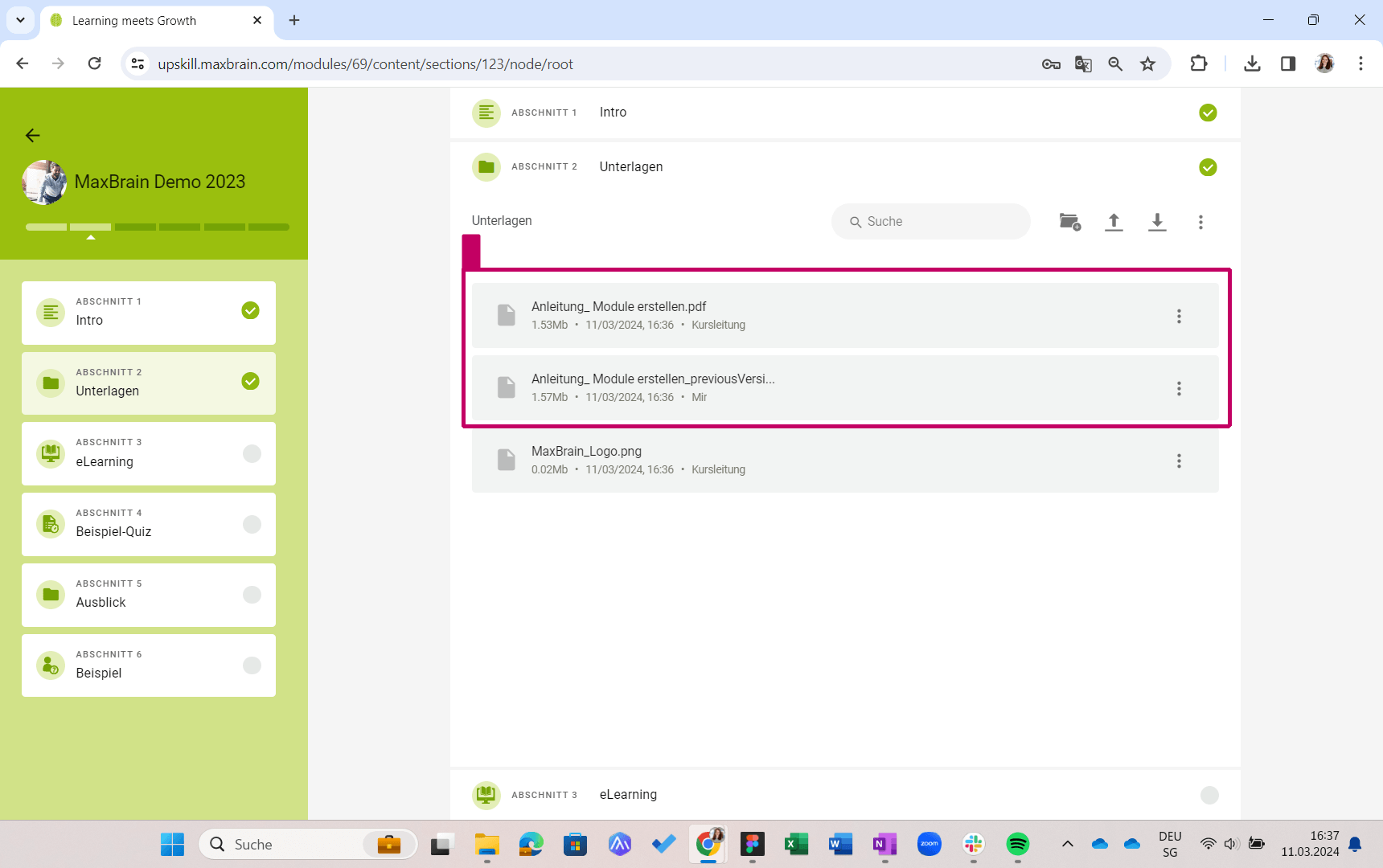Screen dimensions: 1383x868
Task: Click the sidebar Beispiel person icon
Action: pos(51,665)
